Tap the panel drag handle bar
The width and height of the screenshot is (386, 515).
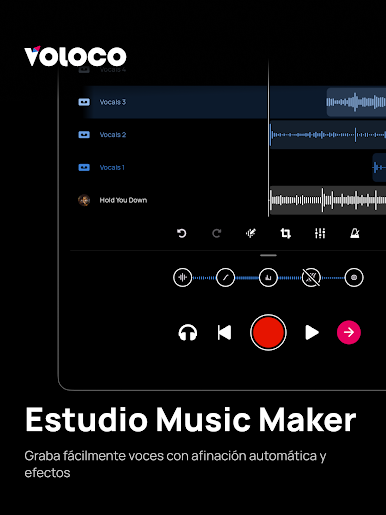click(x=268, y=255)
